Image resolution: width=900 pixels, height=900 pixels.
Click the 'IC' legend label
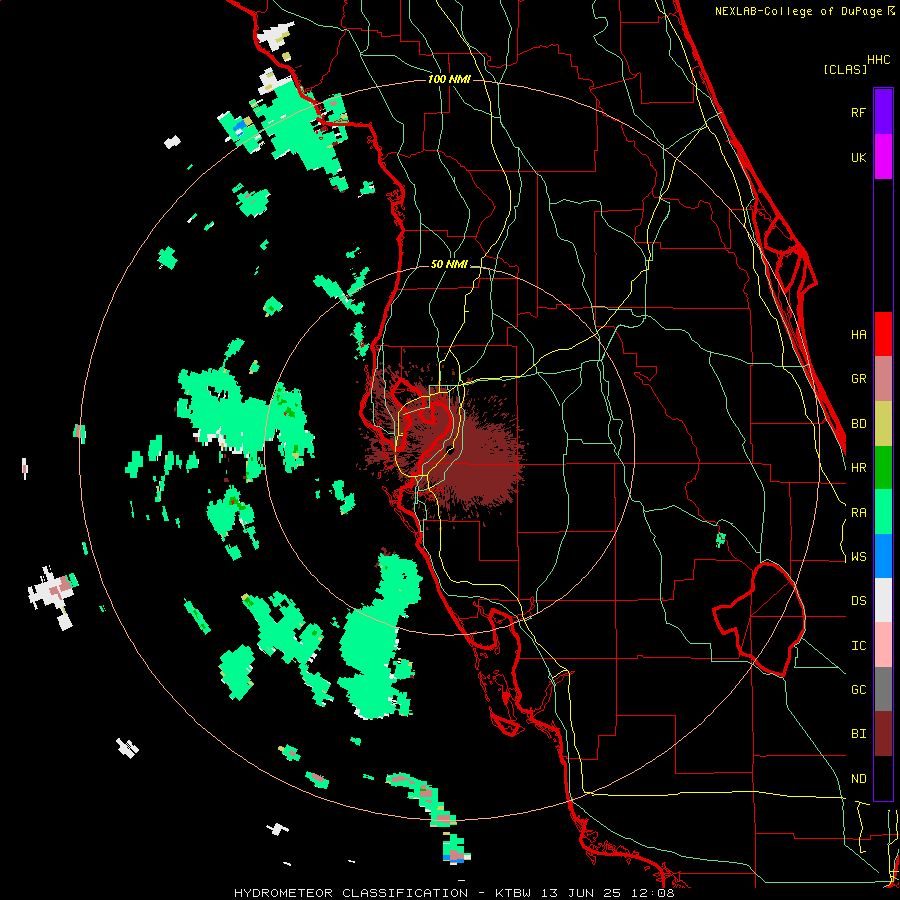tap(859, 645)
